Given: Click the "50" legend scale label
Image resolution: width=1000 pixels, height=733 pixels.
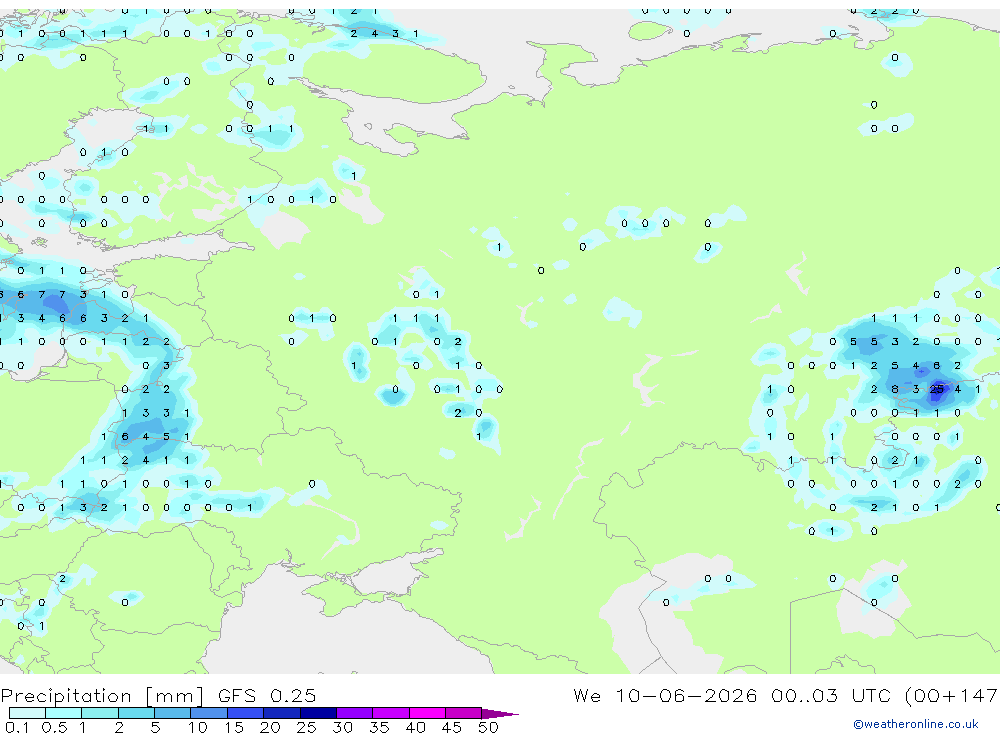Looking at the screenshot, I should [x=489, y=727].
